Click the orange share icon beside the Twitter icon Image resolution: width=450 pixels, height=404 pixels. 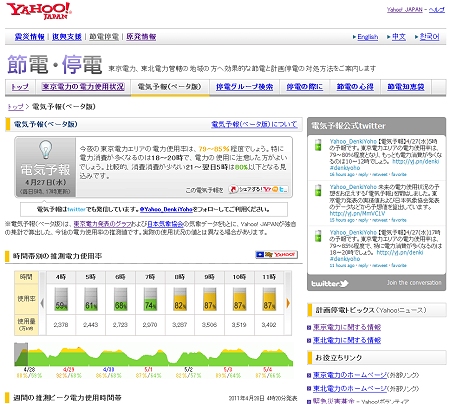coord(275,189)
